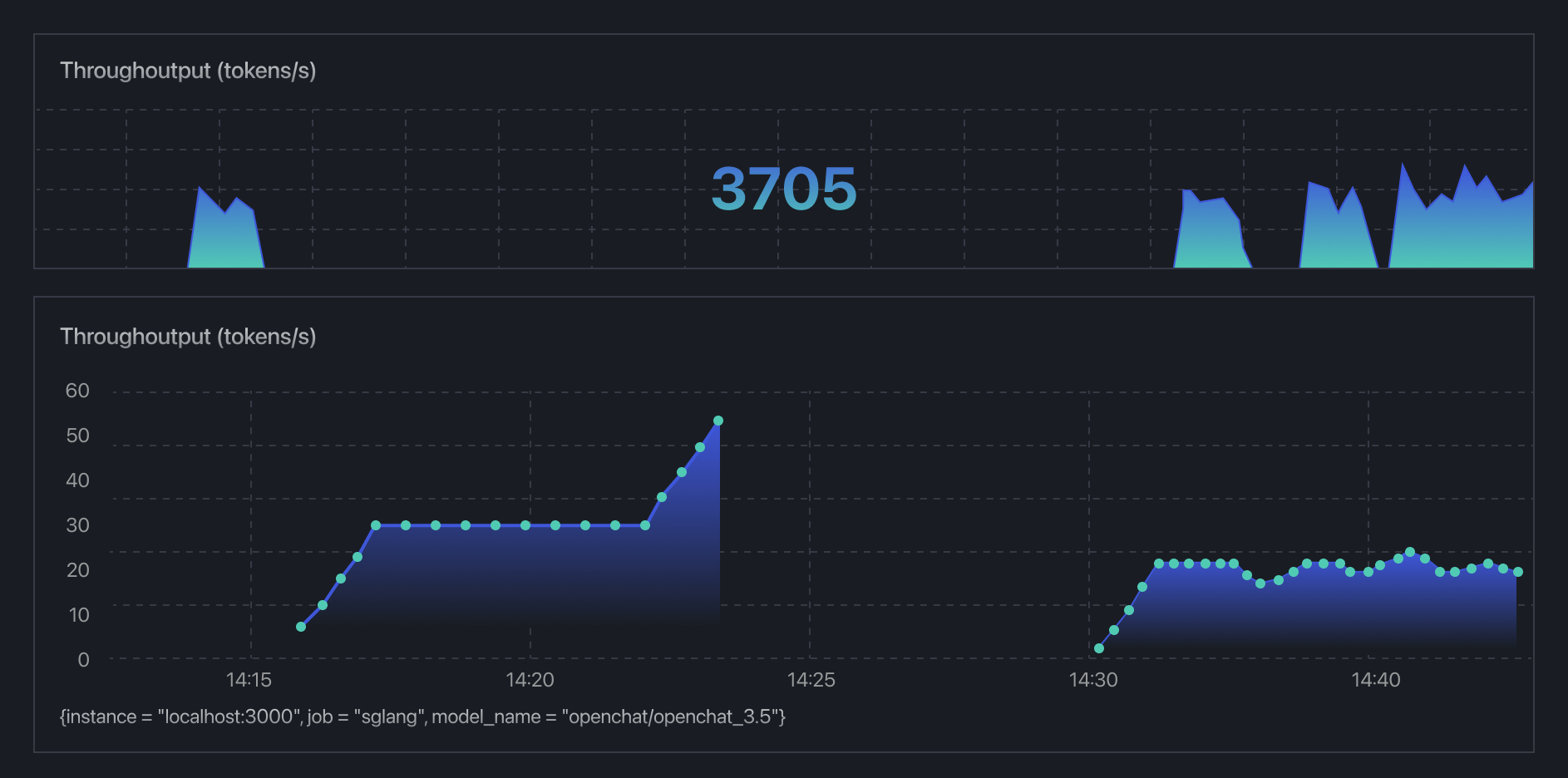
Task: Click the 0 y-axis label
Action: [x=83, y=660]
